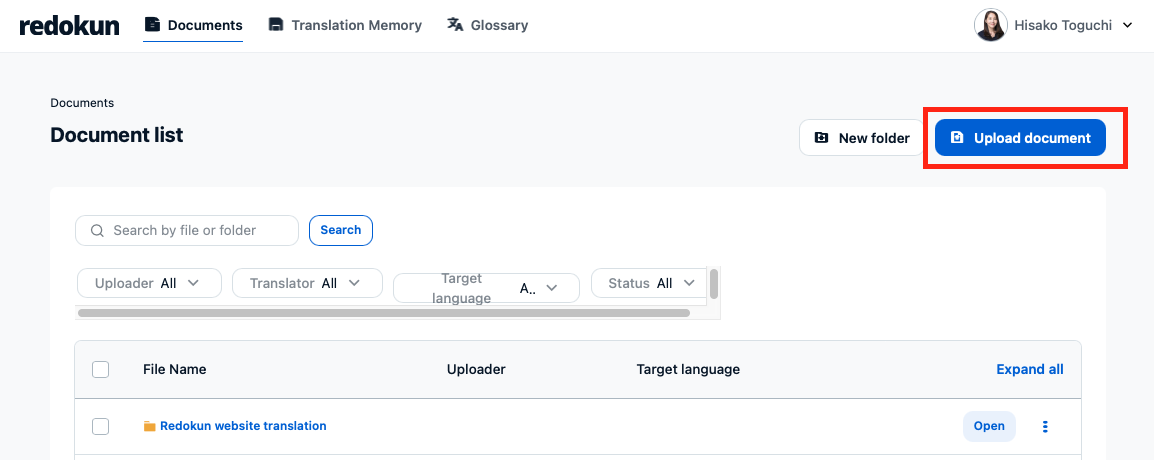Check the Redokun website translation row checkbox
The height and width of the screenshot is (460, 1154).
(101, 426)
